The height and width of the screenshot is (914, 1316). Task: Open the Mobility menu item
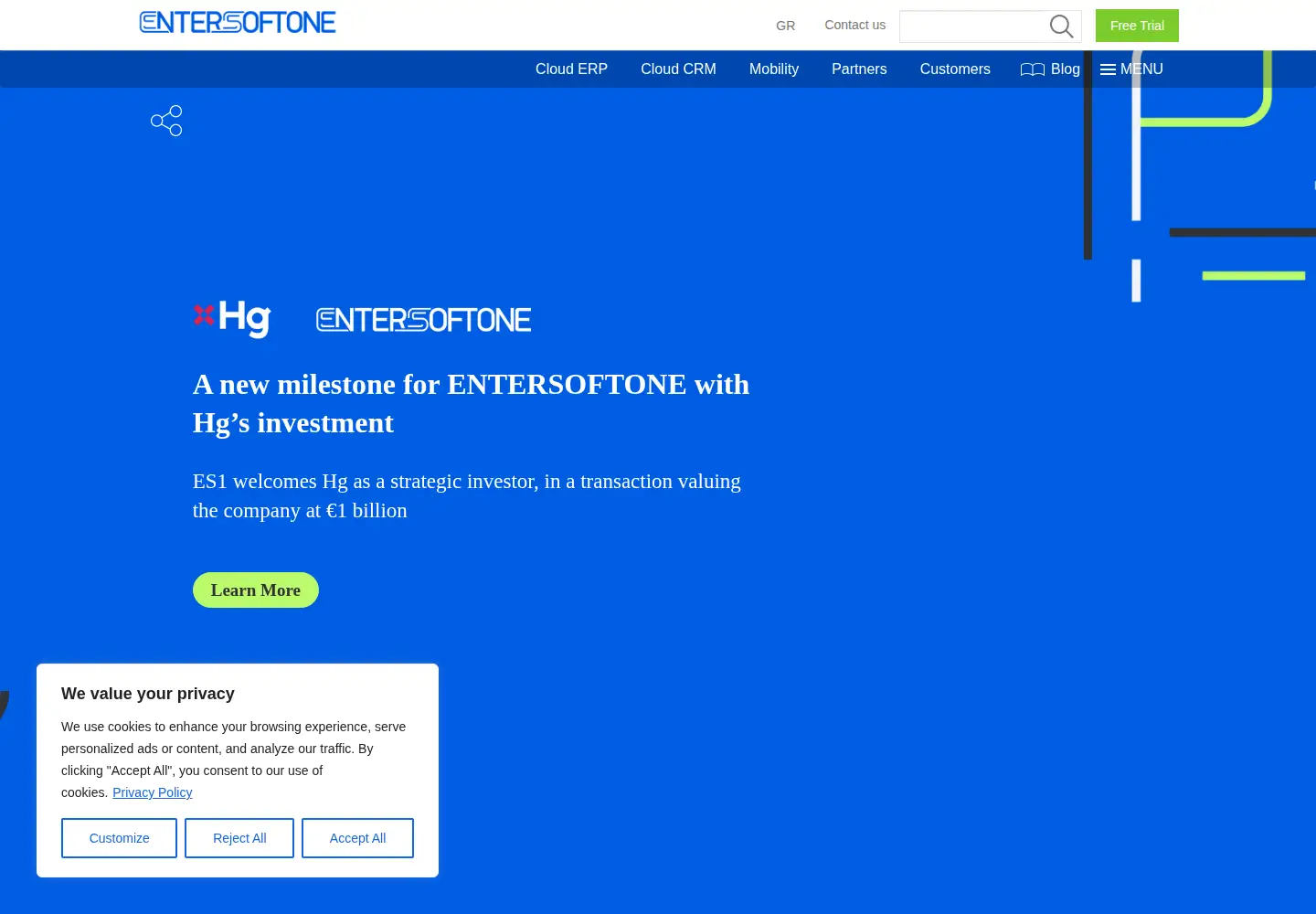774,69
